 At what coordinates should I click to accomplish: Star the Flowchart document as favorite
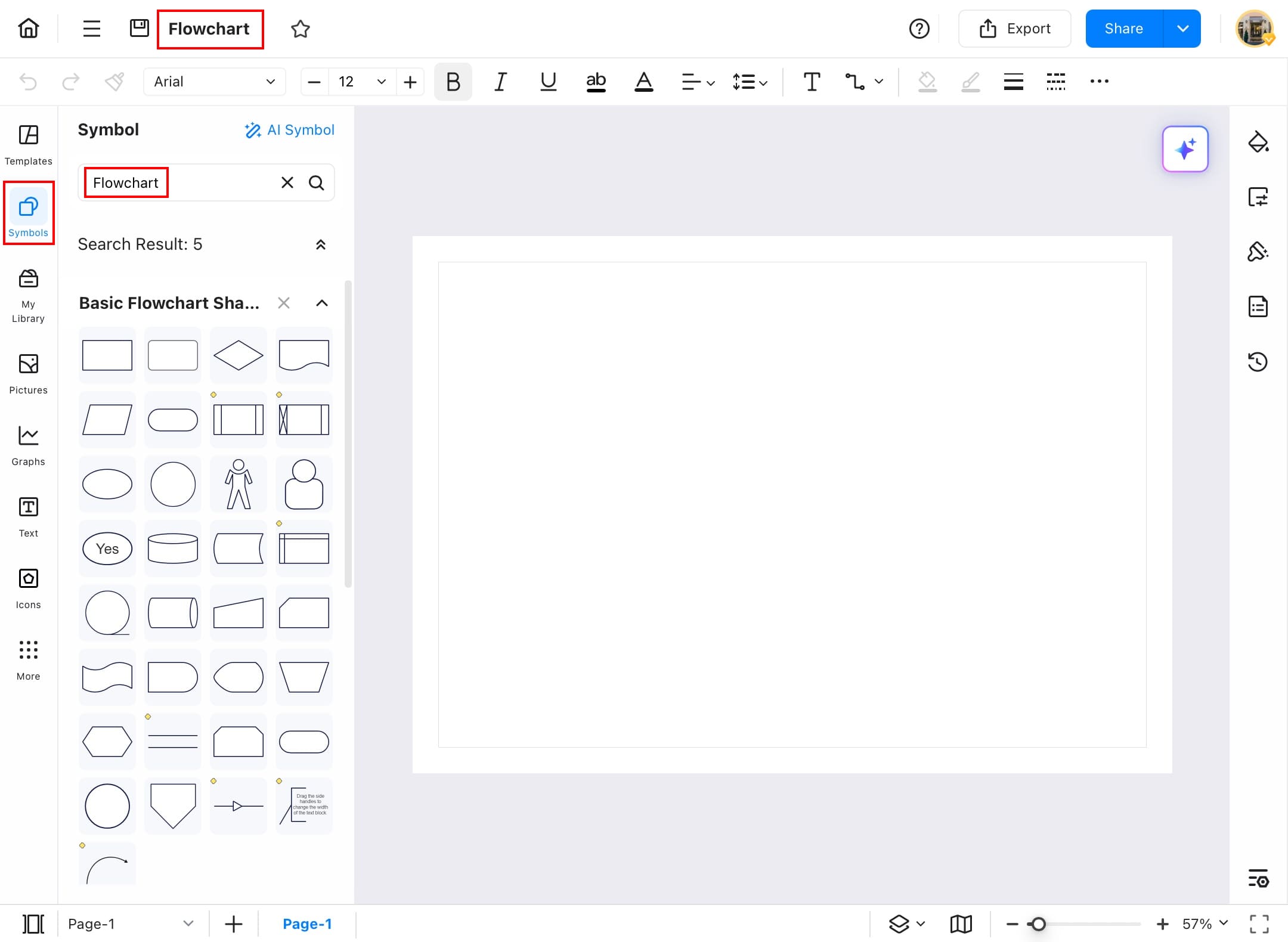point(301,29)
